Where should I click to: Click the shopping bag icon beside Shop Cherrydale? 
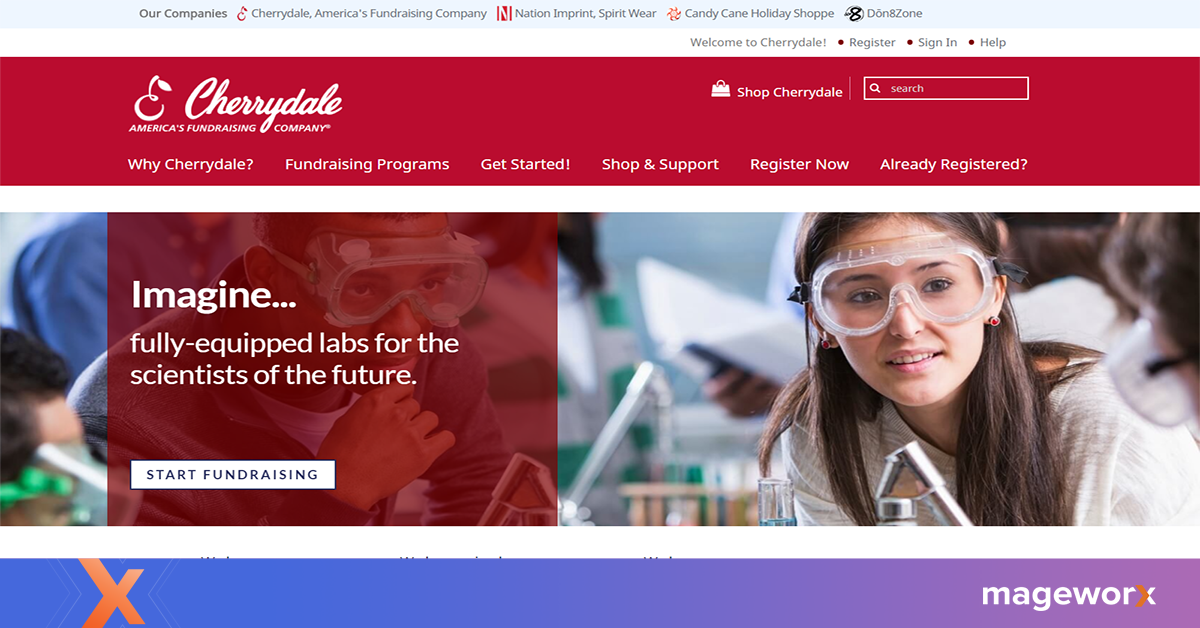point(720,89)
